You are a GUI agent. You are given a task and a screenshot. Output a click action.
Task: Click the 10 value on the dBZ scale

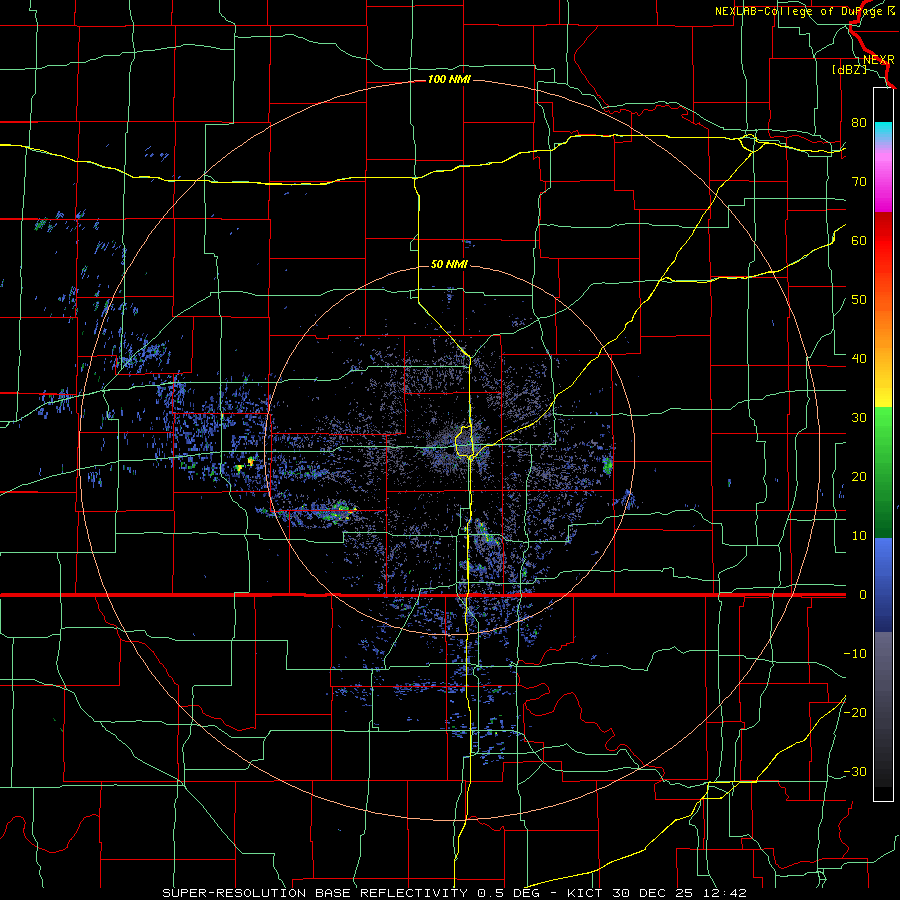tap(859, 536)
